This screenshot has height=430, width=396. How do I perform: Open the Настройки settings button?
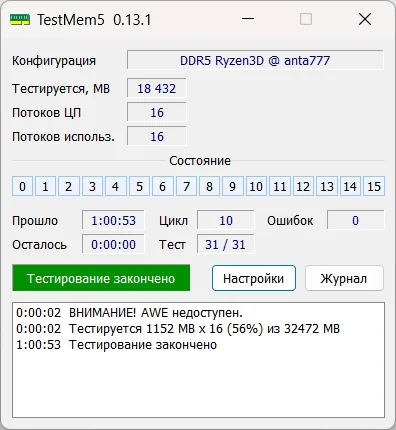coord(254,278)
